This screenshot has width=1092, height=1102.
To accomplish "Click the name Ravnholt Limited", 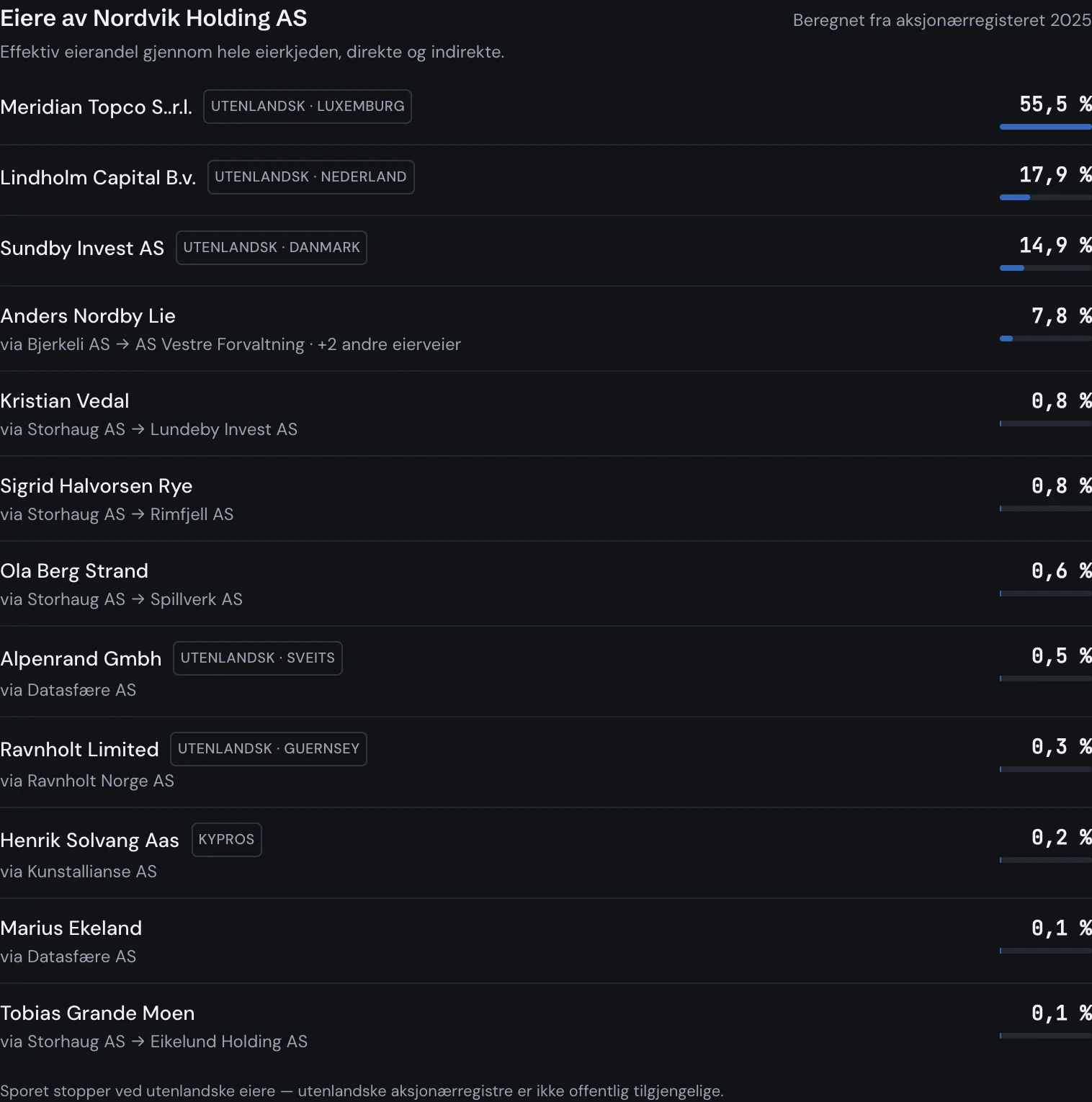I will pyautogui.click(x=79, y=750).
